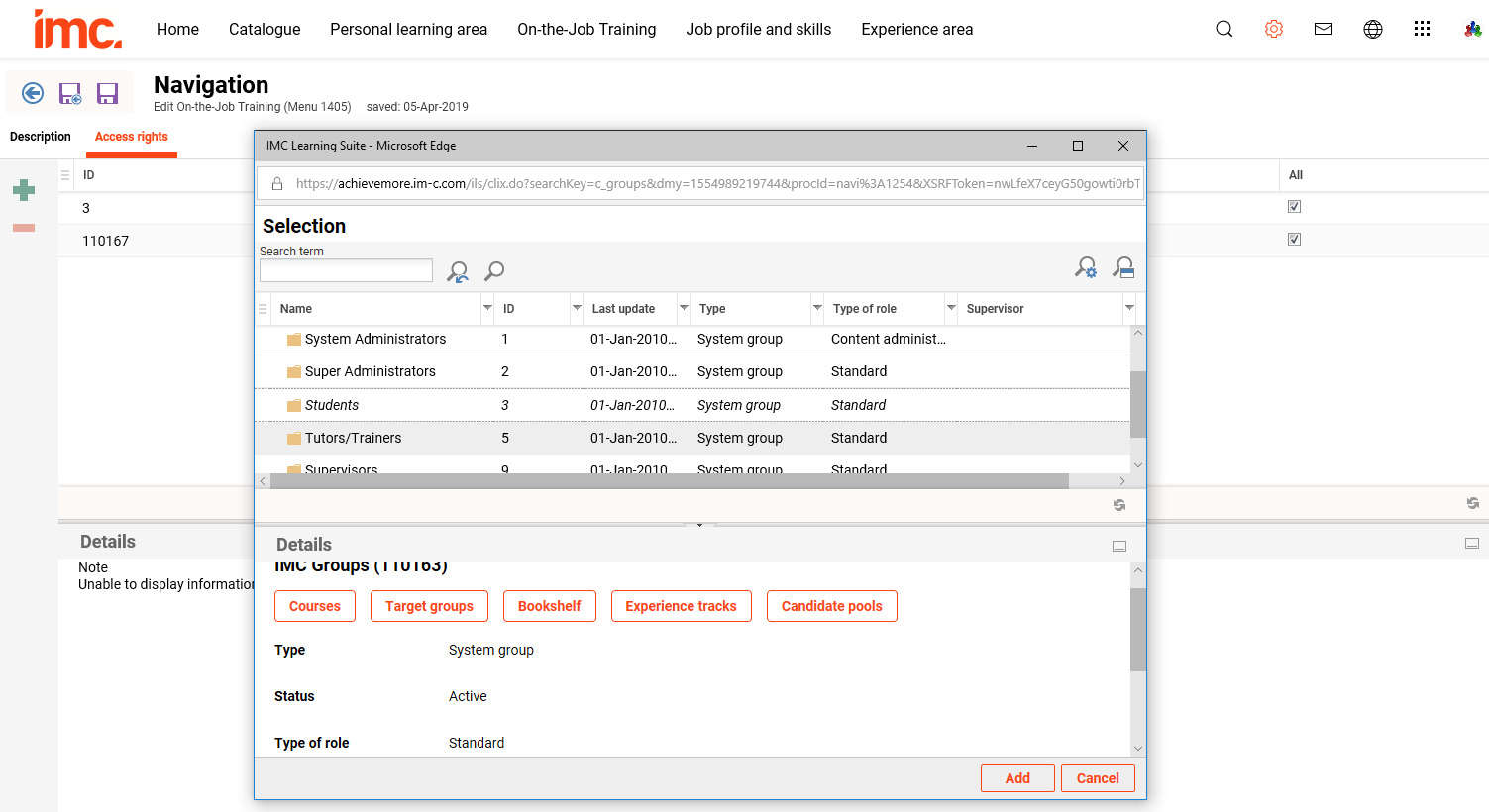Select Students group row
This screenshot has width=1489, height=812.
click(692, 405)
